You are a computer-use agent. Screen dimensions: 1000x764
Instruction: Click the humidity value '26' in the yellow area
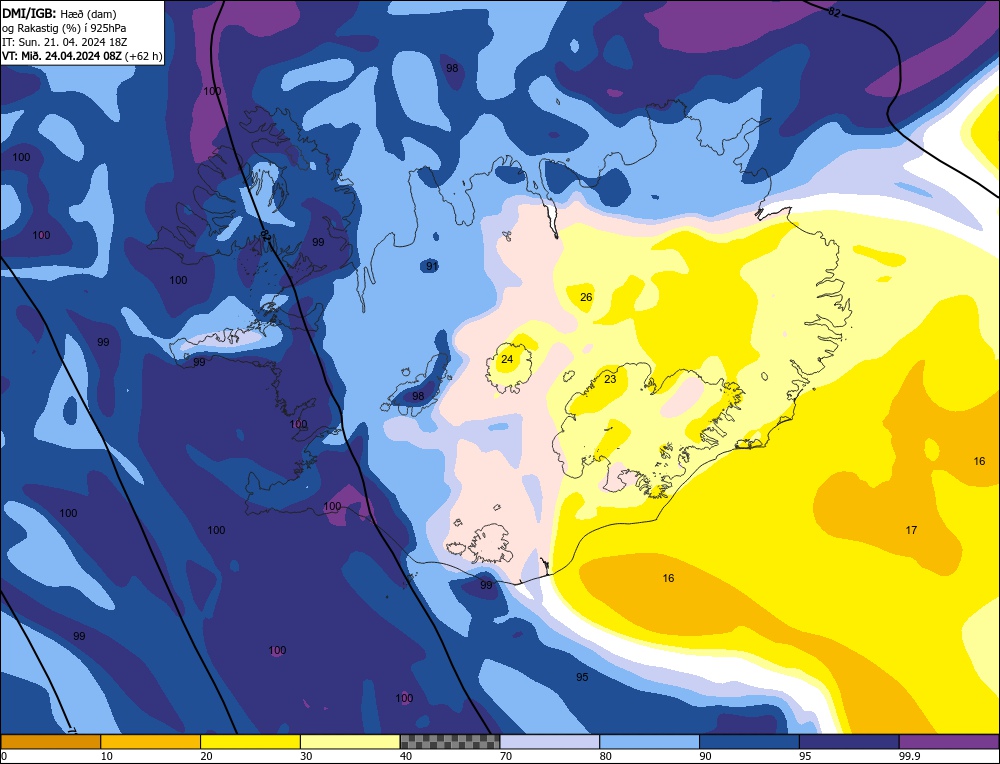586,297
